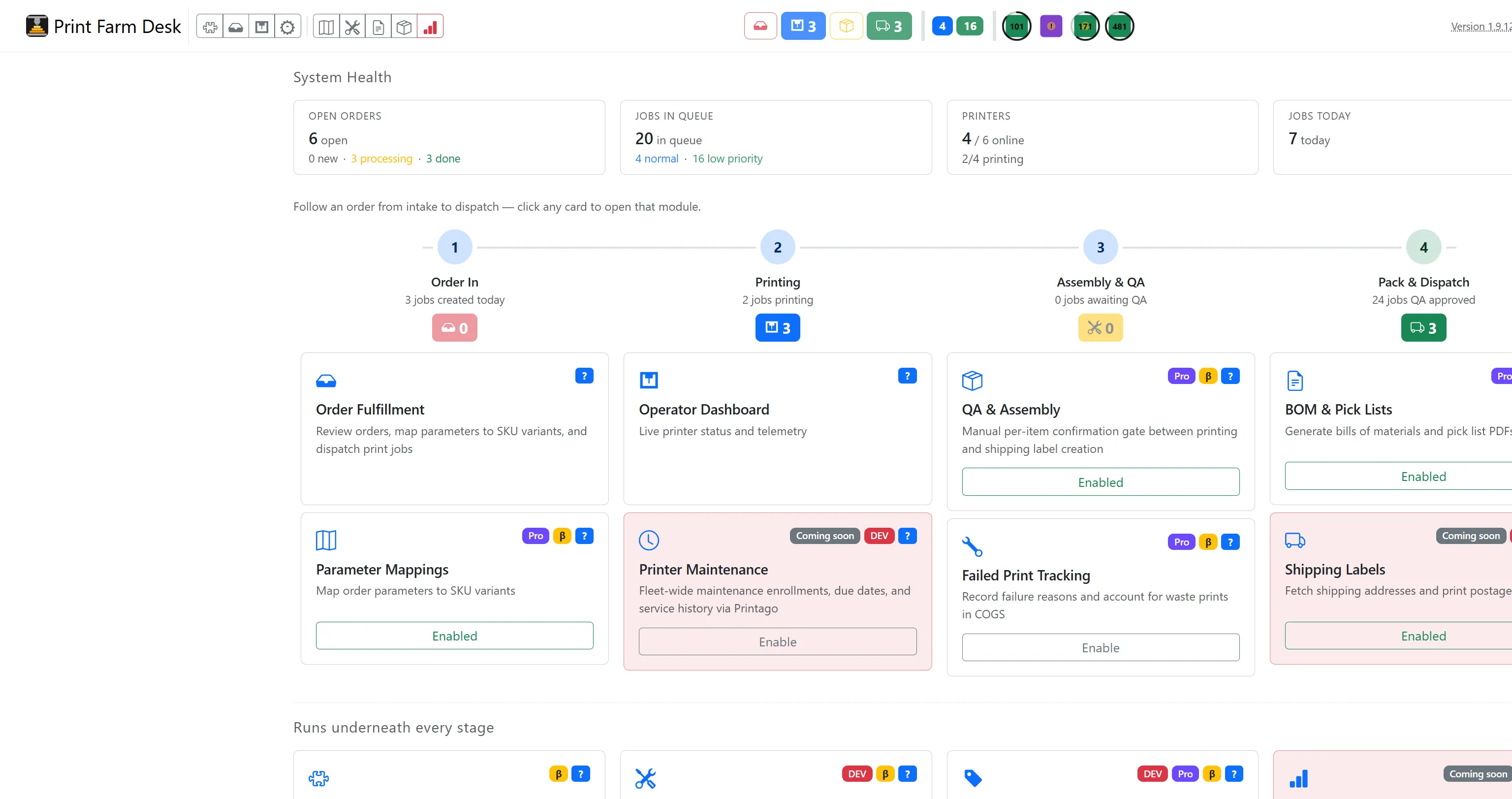The width and height of the screenshot is (1512, 799).
Task: Click the QA & Assembly box icon
Action: pyautogui.click(x=972, y=381)
